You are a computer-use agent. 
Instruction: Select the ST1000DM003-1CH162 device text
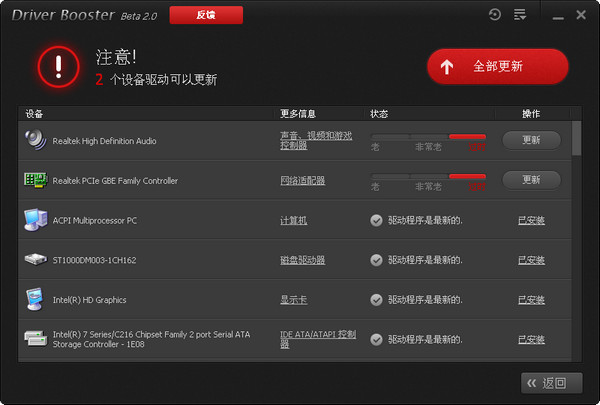point(94,260)
